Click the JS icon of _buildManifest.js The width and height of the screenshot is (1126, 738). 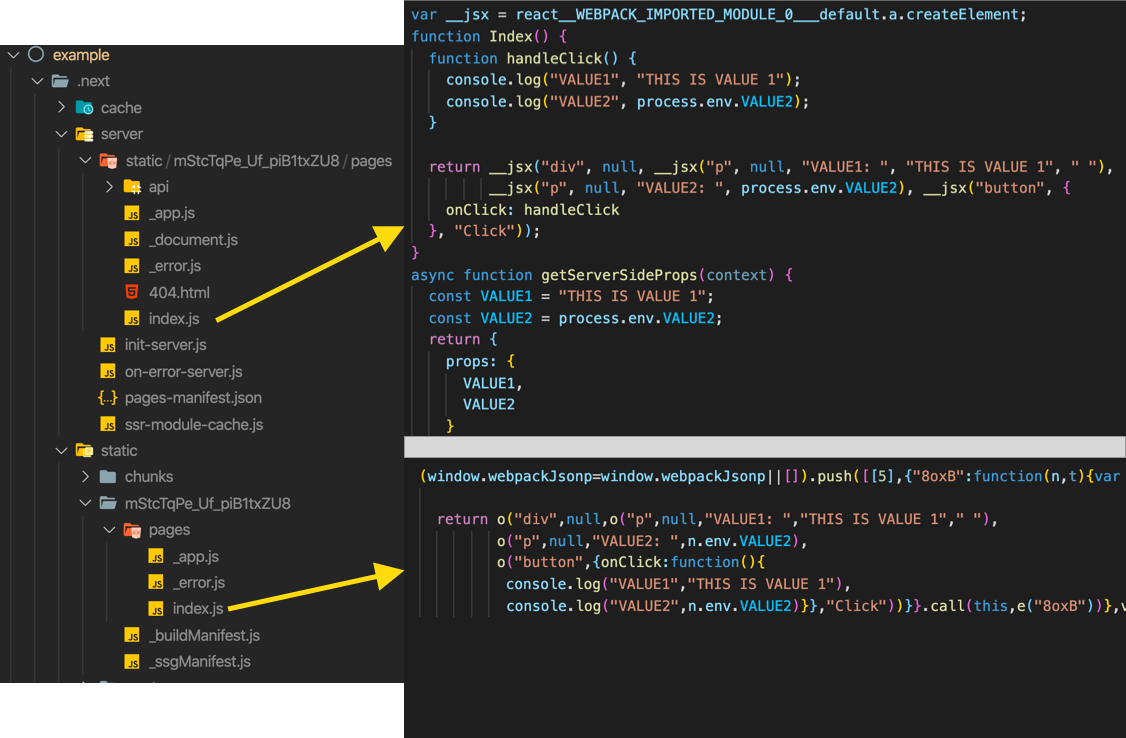[x=132, y=635]
